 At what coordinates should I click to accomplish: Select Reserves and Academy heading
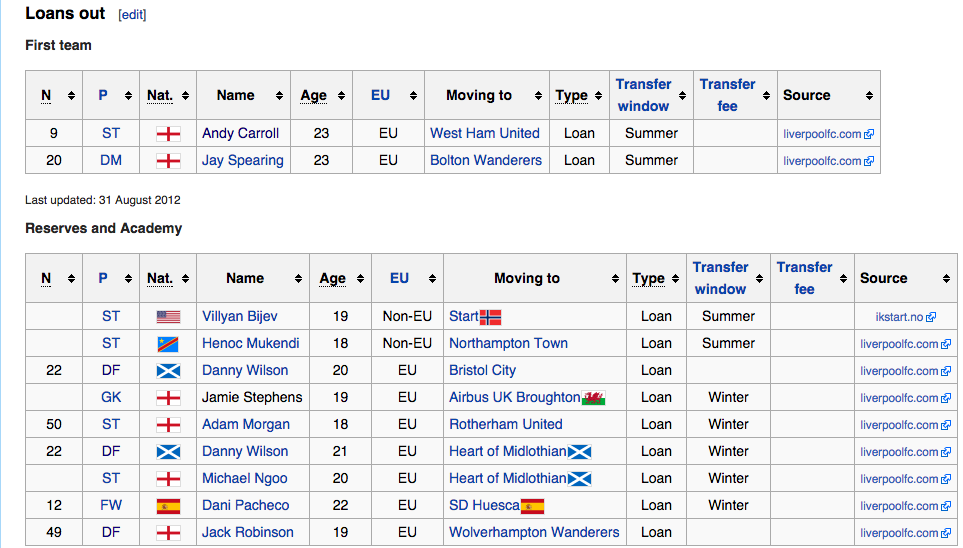pos(104,229)
